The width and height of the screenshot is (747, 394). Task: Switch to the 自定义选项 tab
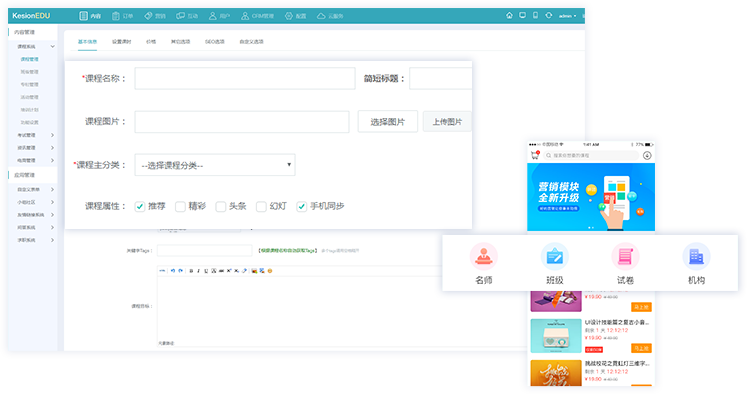tap(252, 41)
